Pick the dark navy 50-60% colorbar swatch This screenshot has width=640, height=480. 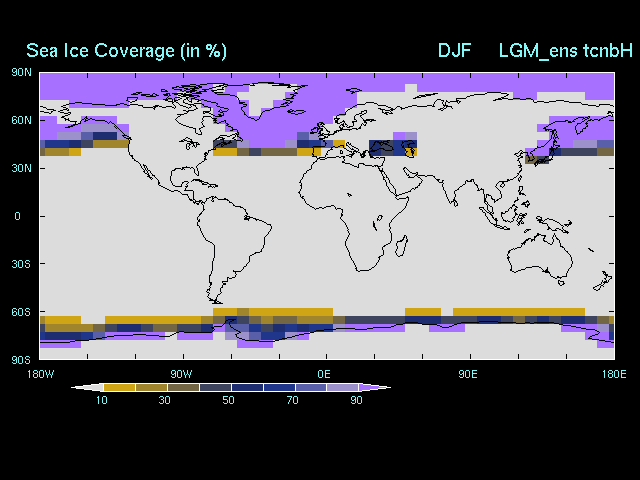click(x=247, y=387)
